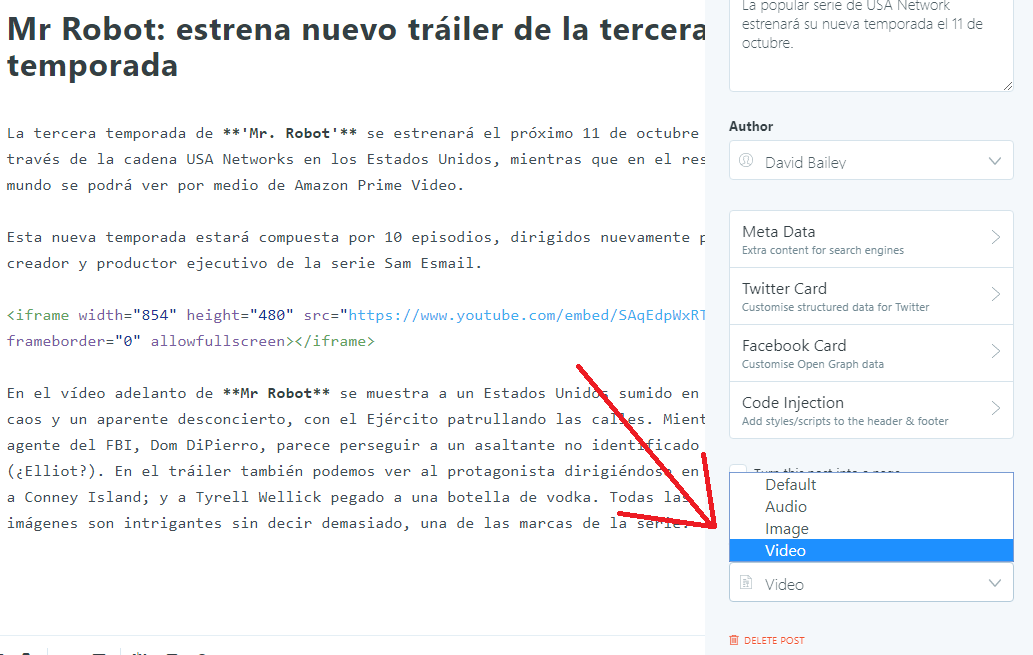Click the document icon in the Video select
The height and width of the screenshot is (655, 1033).
tap(746, 582)
